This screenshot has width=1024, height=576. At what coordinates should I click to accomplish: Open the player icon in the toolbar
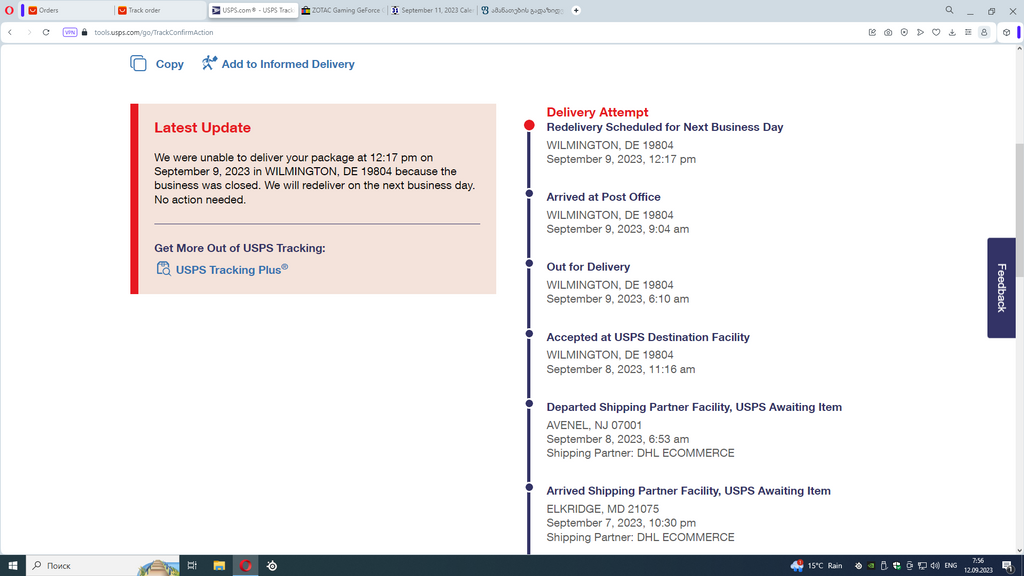click(x=904, y=32)
